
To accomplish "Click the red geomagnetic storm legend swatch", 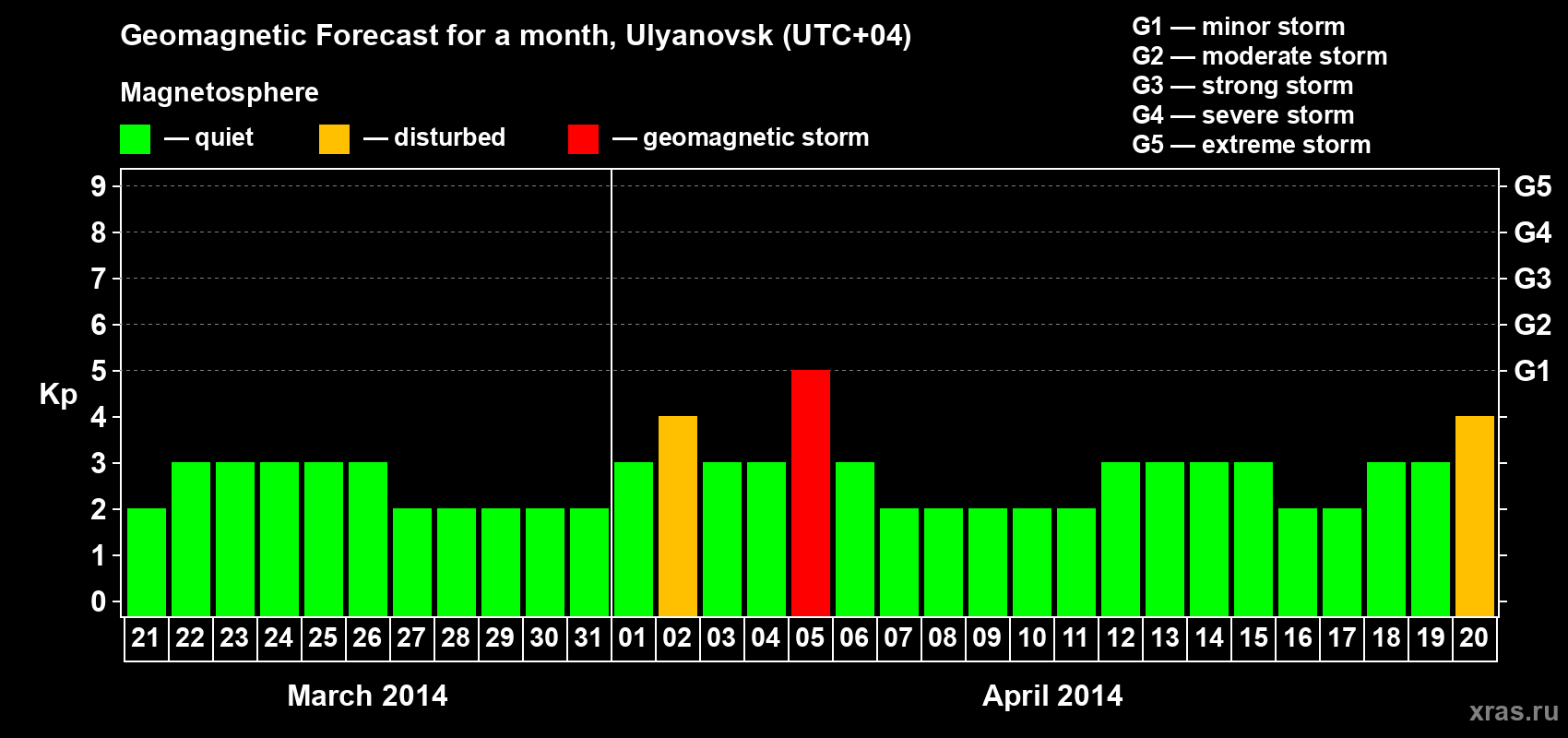I will click(x=583, y=139).
